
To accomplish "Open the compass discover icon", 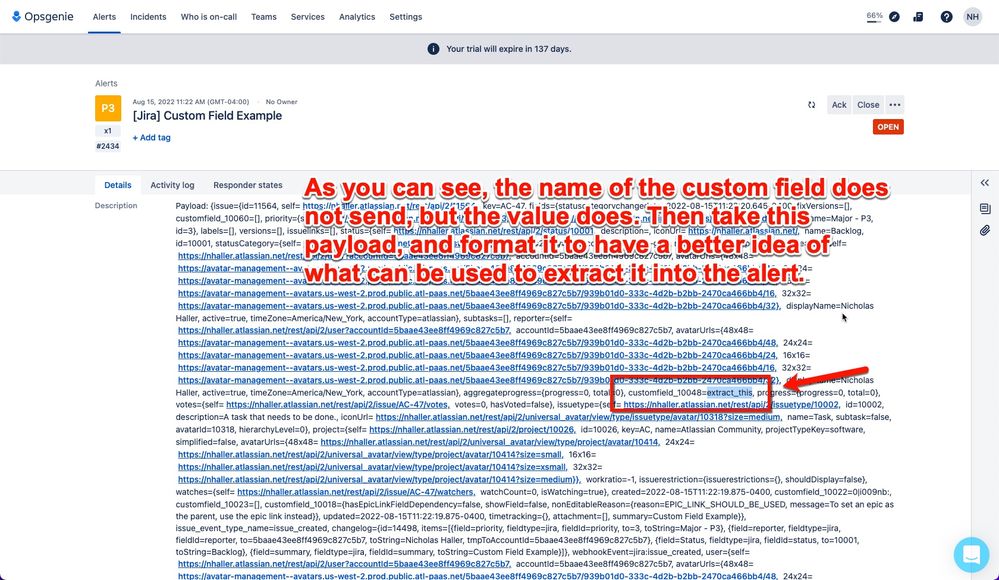I will click(x=895, y=17).
